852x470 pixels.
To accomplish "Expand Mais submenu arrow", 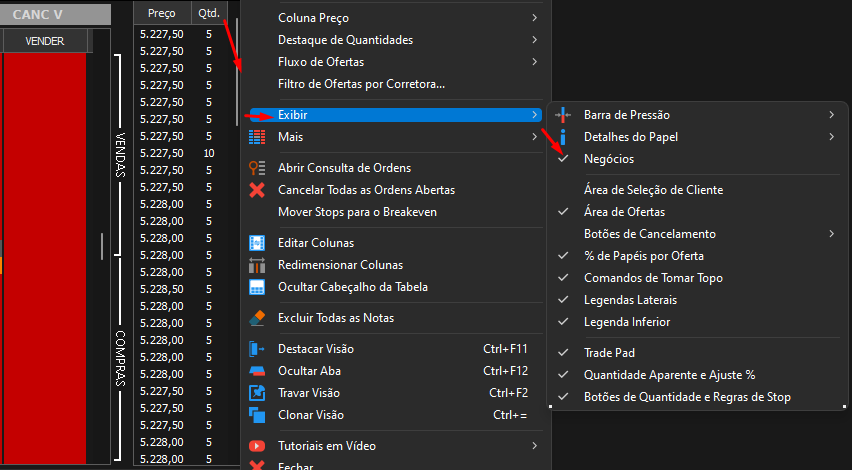I will pos(535,137).
